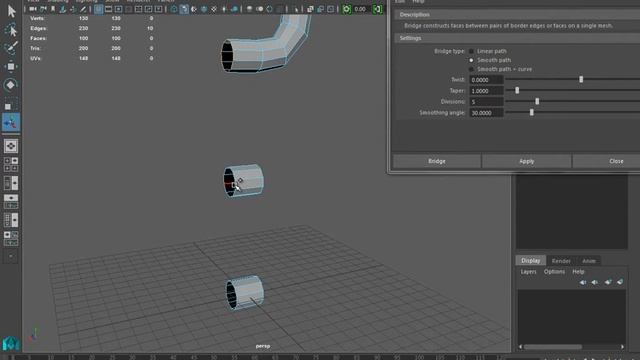Switch to the Render layer tab
Screen dimensions: 640x360
click(561, 261)
